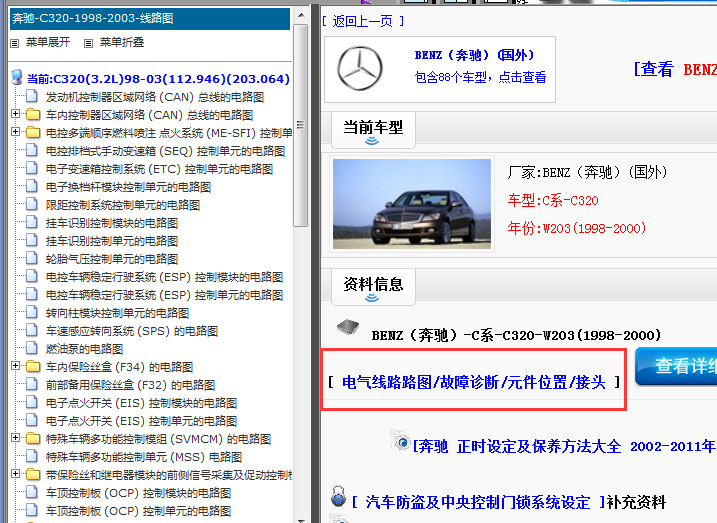Click the down-chevron icon under 资料信息
This screenshot has height=523, width=717.
372,298
